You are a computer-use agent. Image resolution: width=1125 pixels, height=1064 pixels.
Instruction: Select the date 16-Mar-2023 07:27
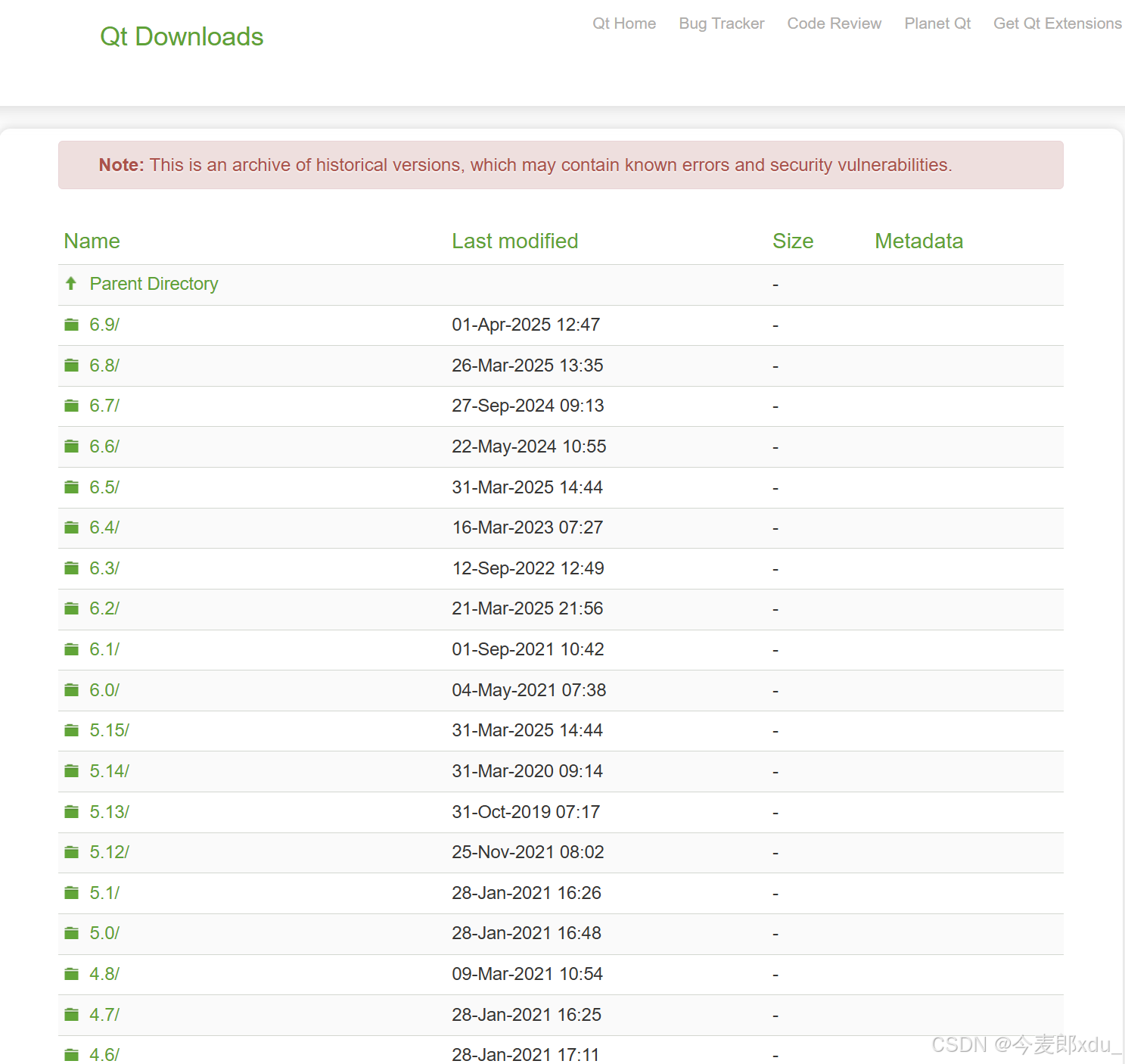pos(527,527)
